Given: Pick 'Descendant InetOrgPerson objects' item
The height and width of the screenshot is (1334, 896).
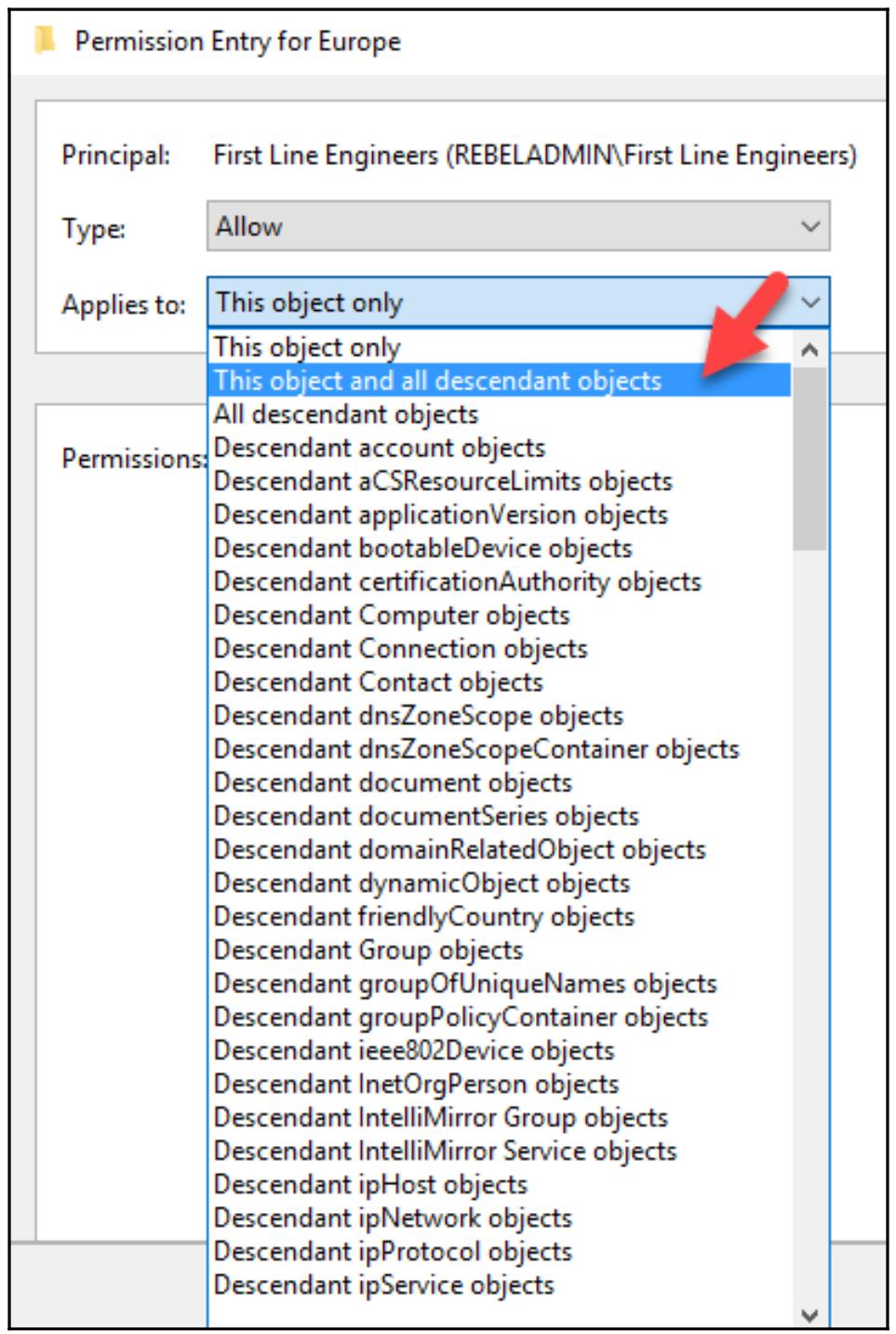Looking at the screenshot, I should coord(416,1085).
